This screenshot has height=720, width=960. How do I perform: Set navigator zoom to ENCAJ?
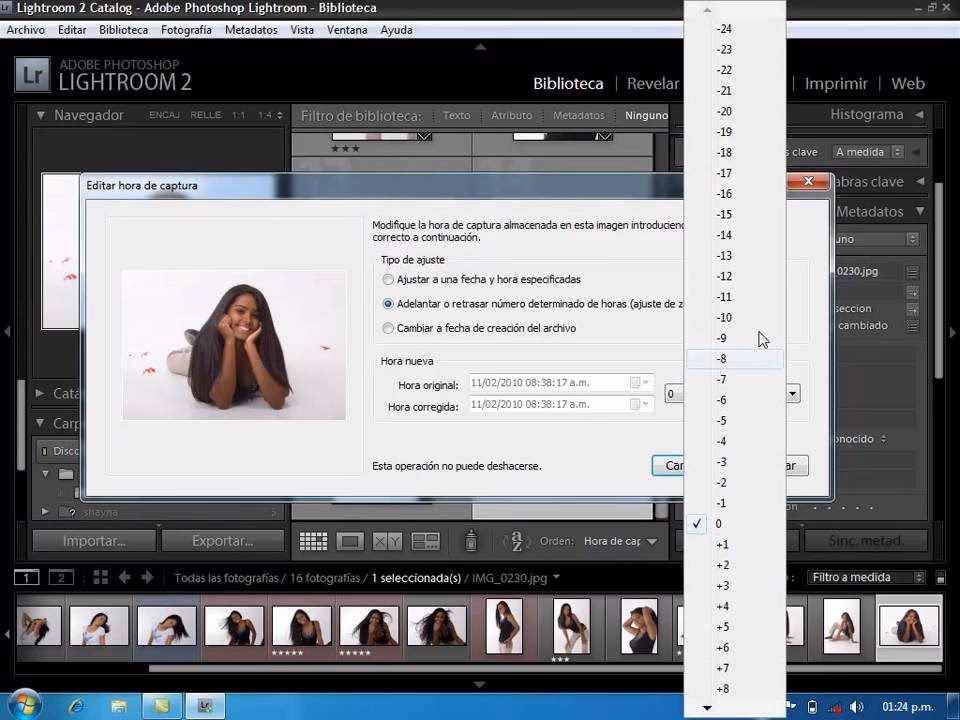point(164,115)
